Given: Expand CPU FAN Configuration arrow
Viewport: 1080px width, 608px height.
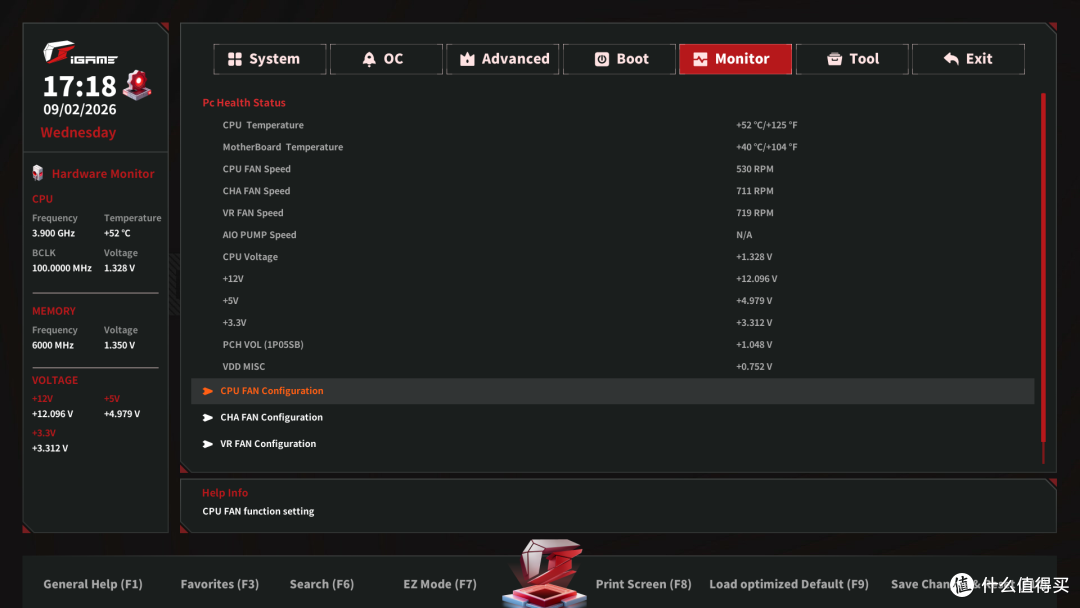Looking at the screenshot, I should [207, 391].
